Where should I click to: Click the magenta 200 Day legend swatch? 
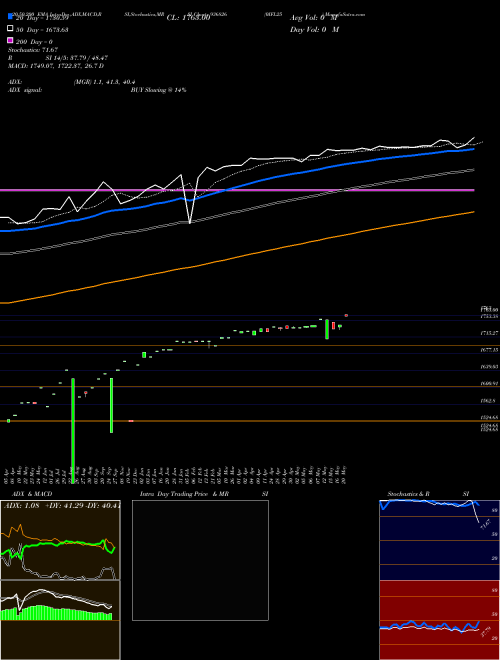pos(11,40)
